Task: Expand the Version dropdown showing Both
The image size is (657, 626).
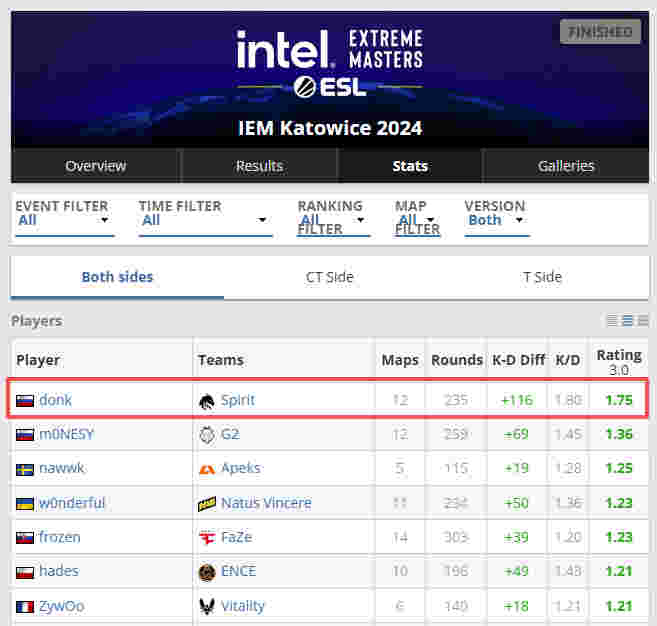Action: point(496,220)
